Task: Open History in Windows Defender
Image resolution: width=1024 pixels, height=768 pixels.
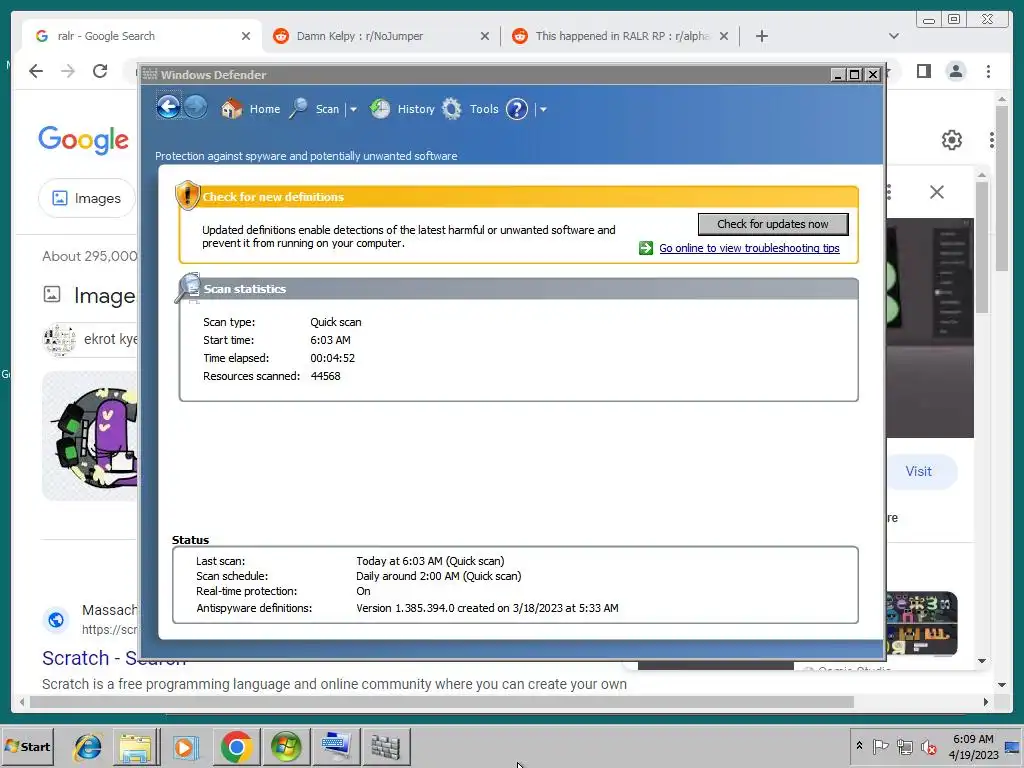Action: (402, 108)
